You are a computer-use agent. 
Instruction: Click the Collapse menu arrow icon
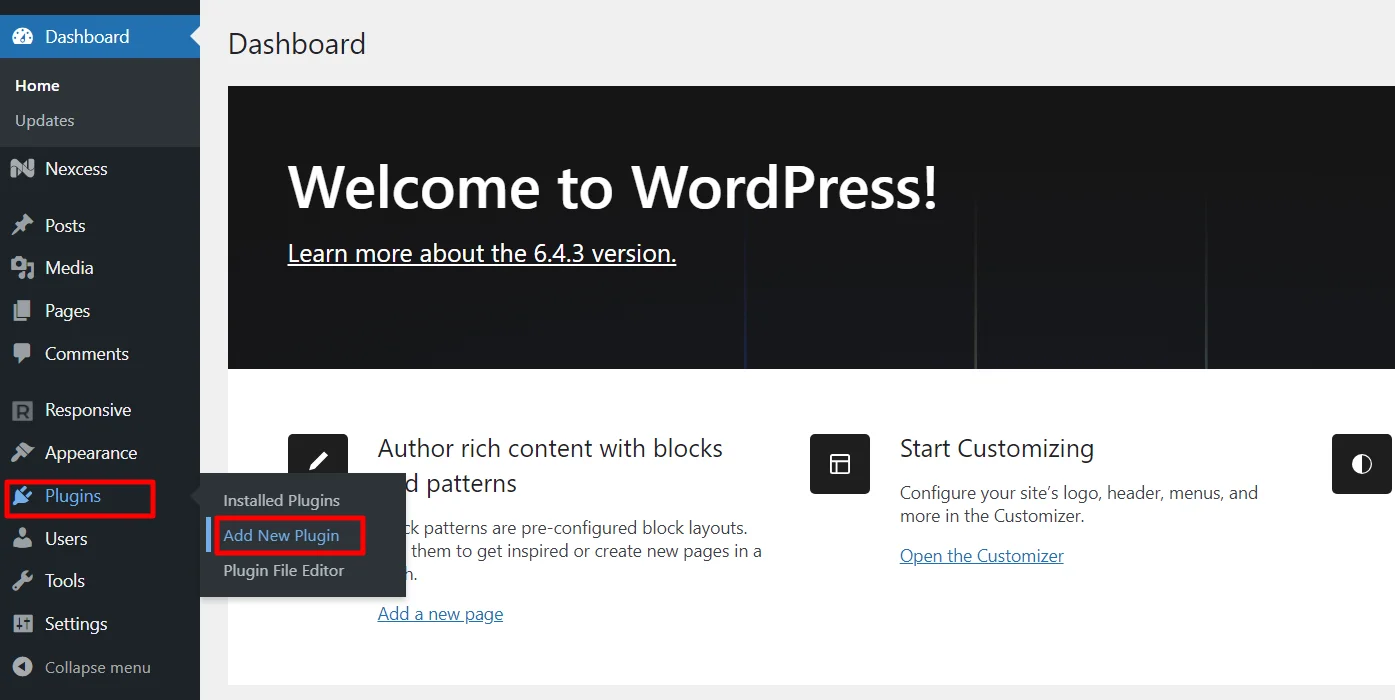[22, 667]
